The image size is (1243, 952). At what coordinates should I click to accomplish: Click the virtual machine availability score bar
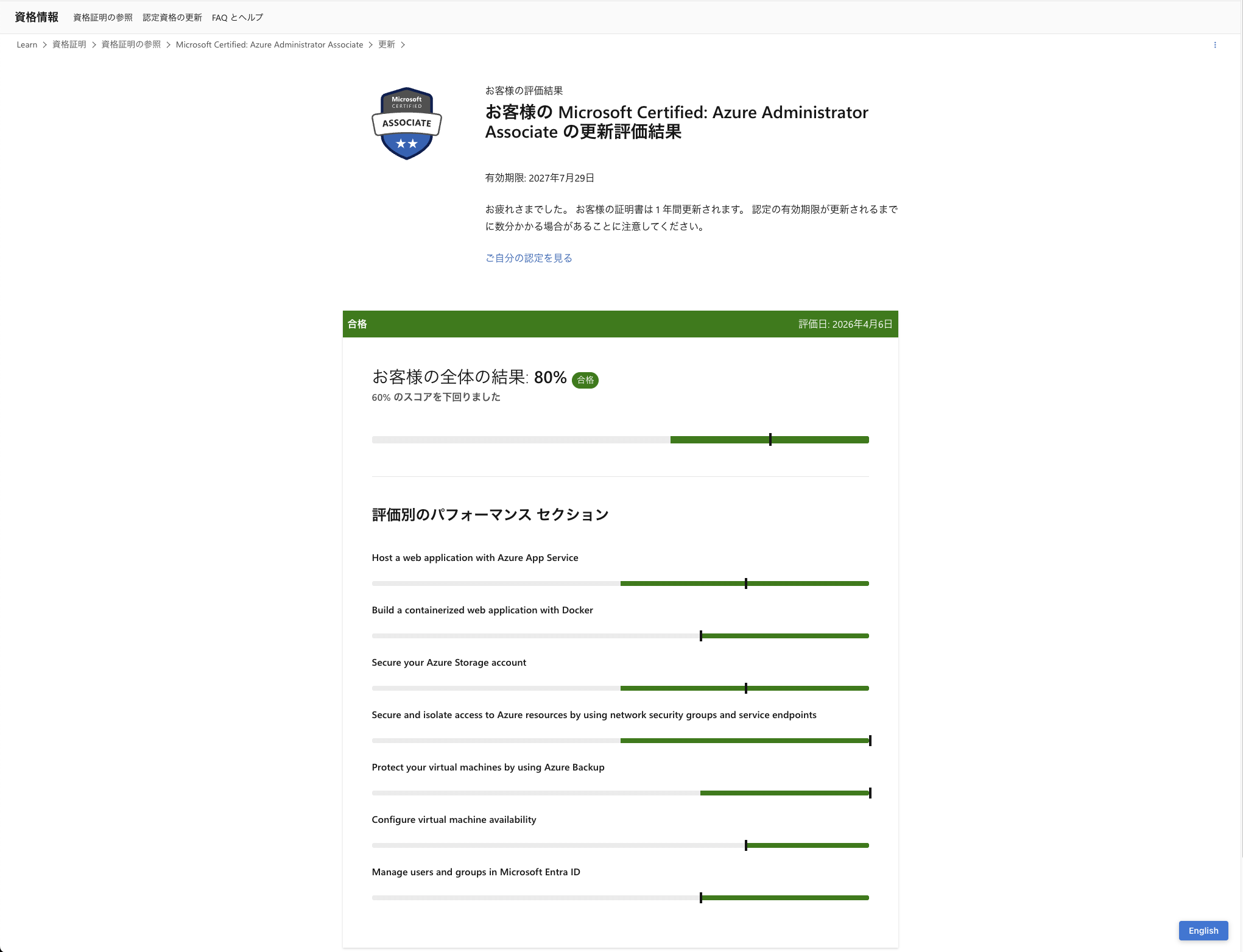pyautogui.click(x=620, y=845)
